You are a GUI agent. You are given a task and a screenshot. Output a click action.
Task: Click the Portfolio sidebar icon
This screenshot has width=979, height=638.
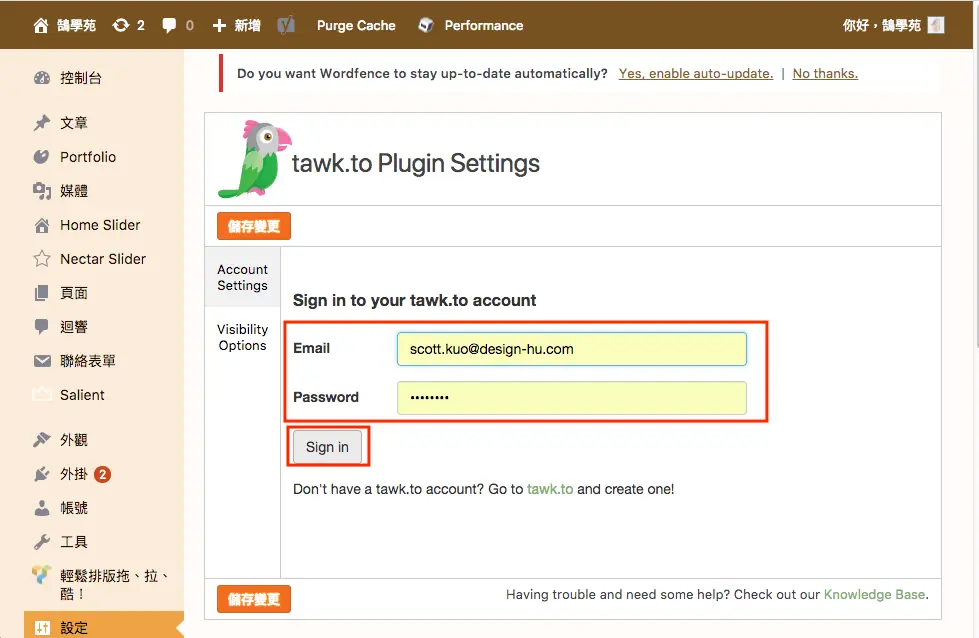tap(41, 157)
